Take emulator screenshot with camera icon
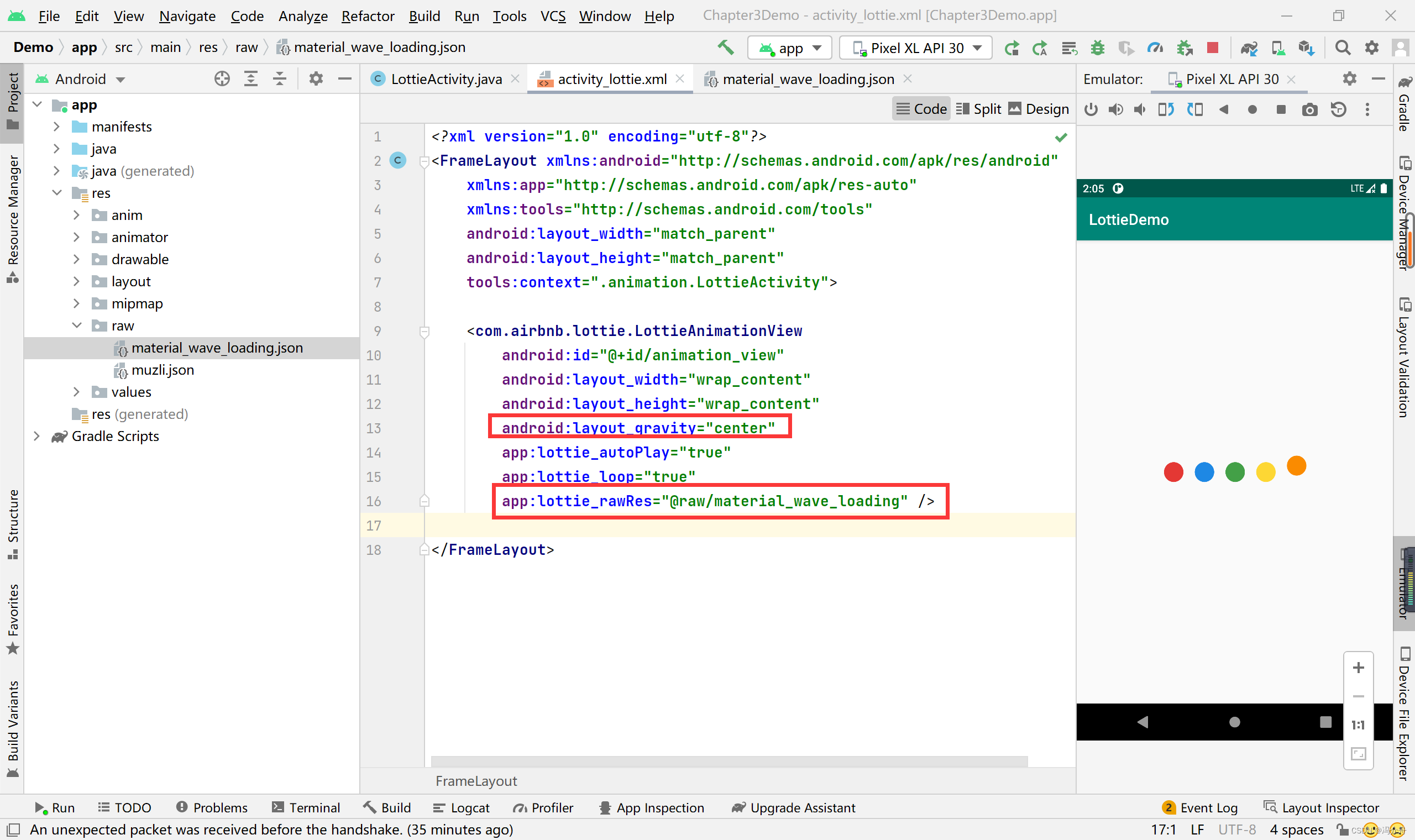The width and height of the screenshot is (1415, 840). pyautogui.click(x=1309, y=109)
